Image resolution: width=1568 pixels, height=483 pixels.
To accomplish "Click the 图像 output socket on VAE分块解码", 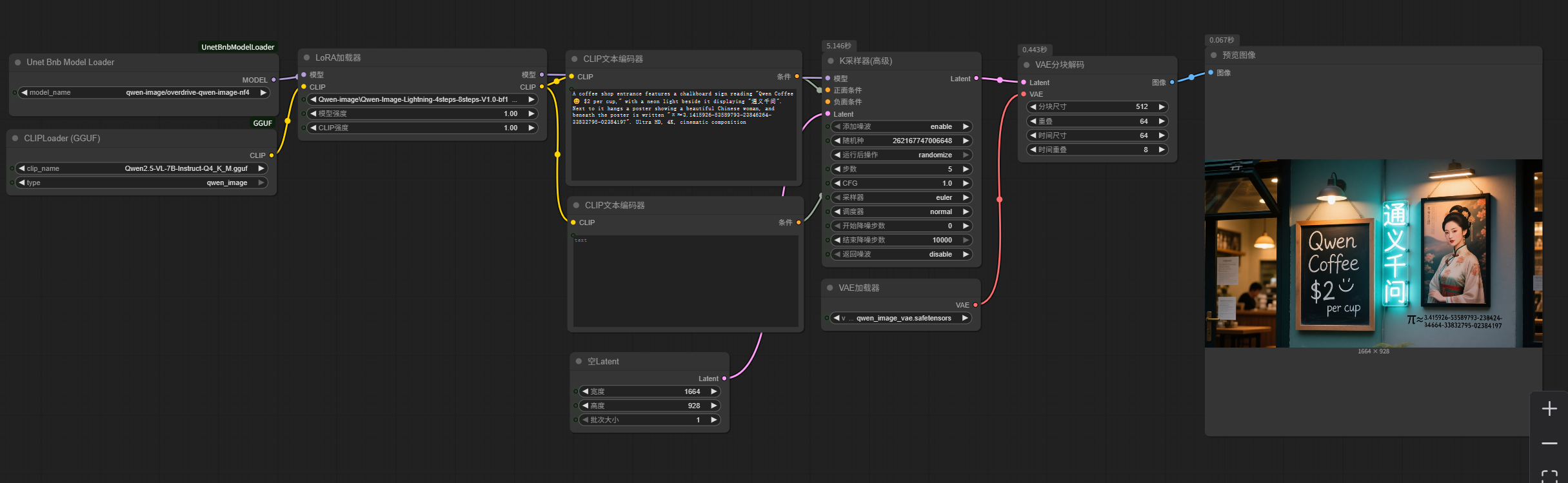I will point(1172,82).
